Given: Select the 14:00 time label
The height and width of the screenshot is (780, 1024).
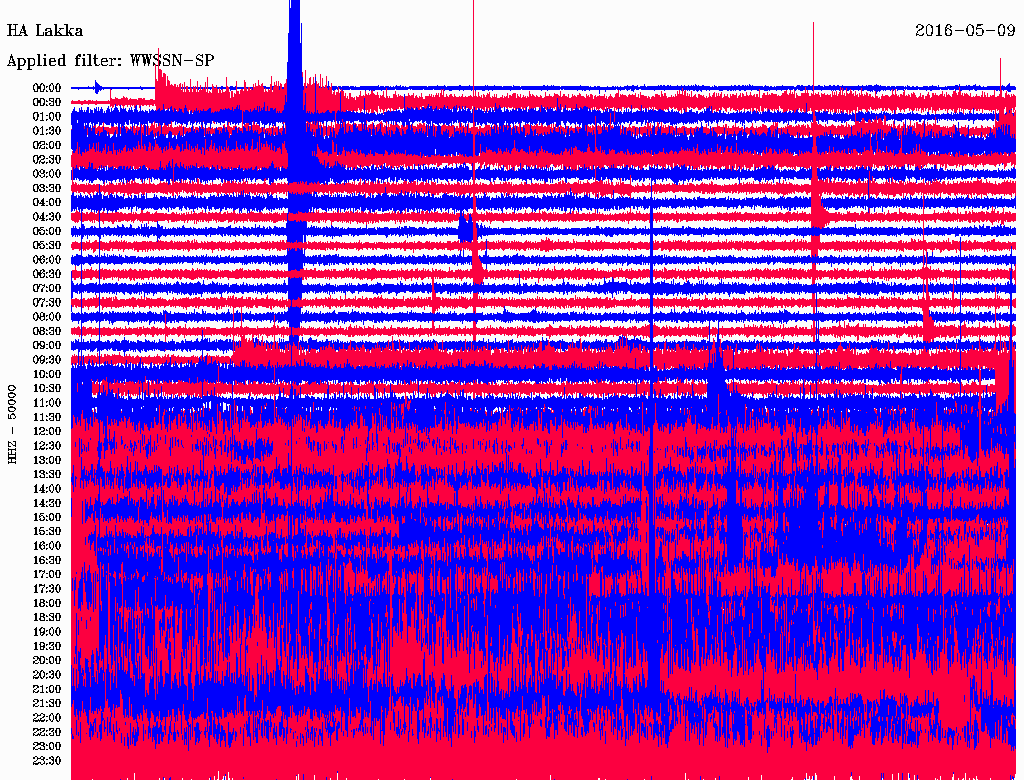Looking at the screenshot, I should (x=47, y=489).
